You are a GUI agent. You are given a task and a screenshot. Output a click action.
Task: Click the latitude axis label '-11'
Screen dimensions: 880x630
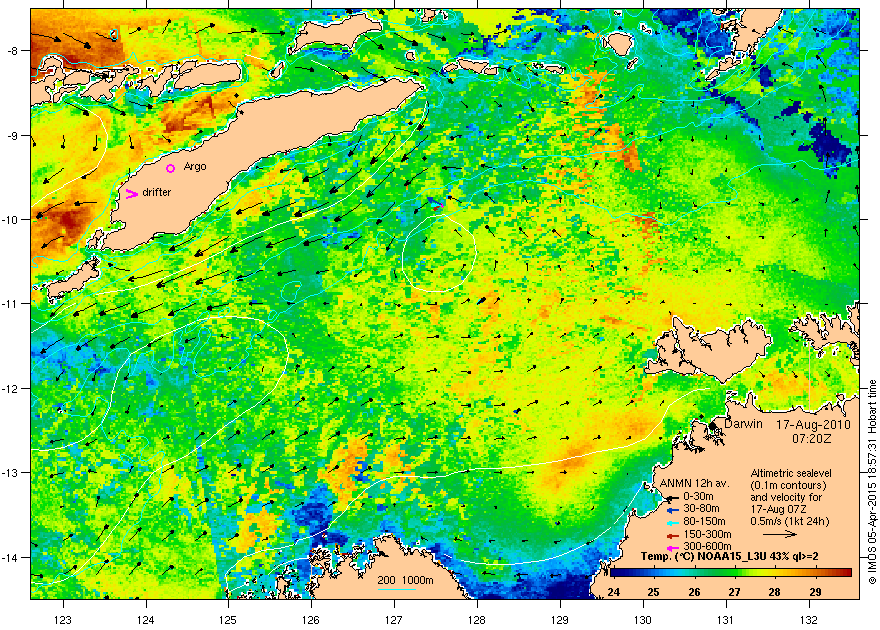tap(12, 303)
